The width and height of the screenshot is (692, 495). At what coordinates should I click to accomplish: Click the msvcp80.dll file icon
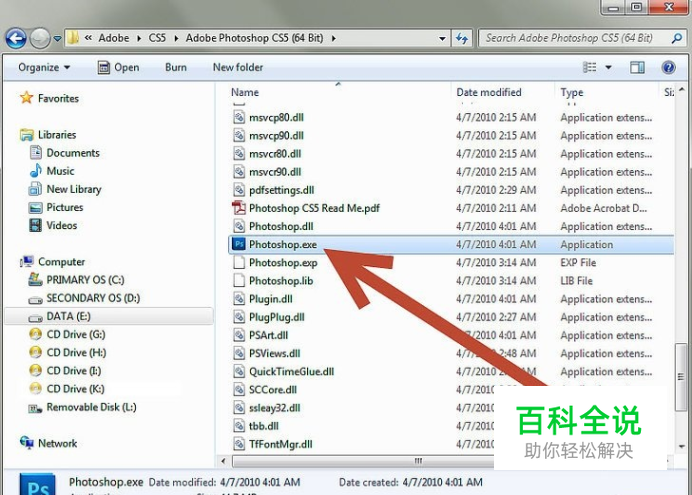coord(239,117)
